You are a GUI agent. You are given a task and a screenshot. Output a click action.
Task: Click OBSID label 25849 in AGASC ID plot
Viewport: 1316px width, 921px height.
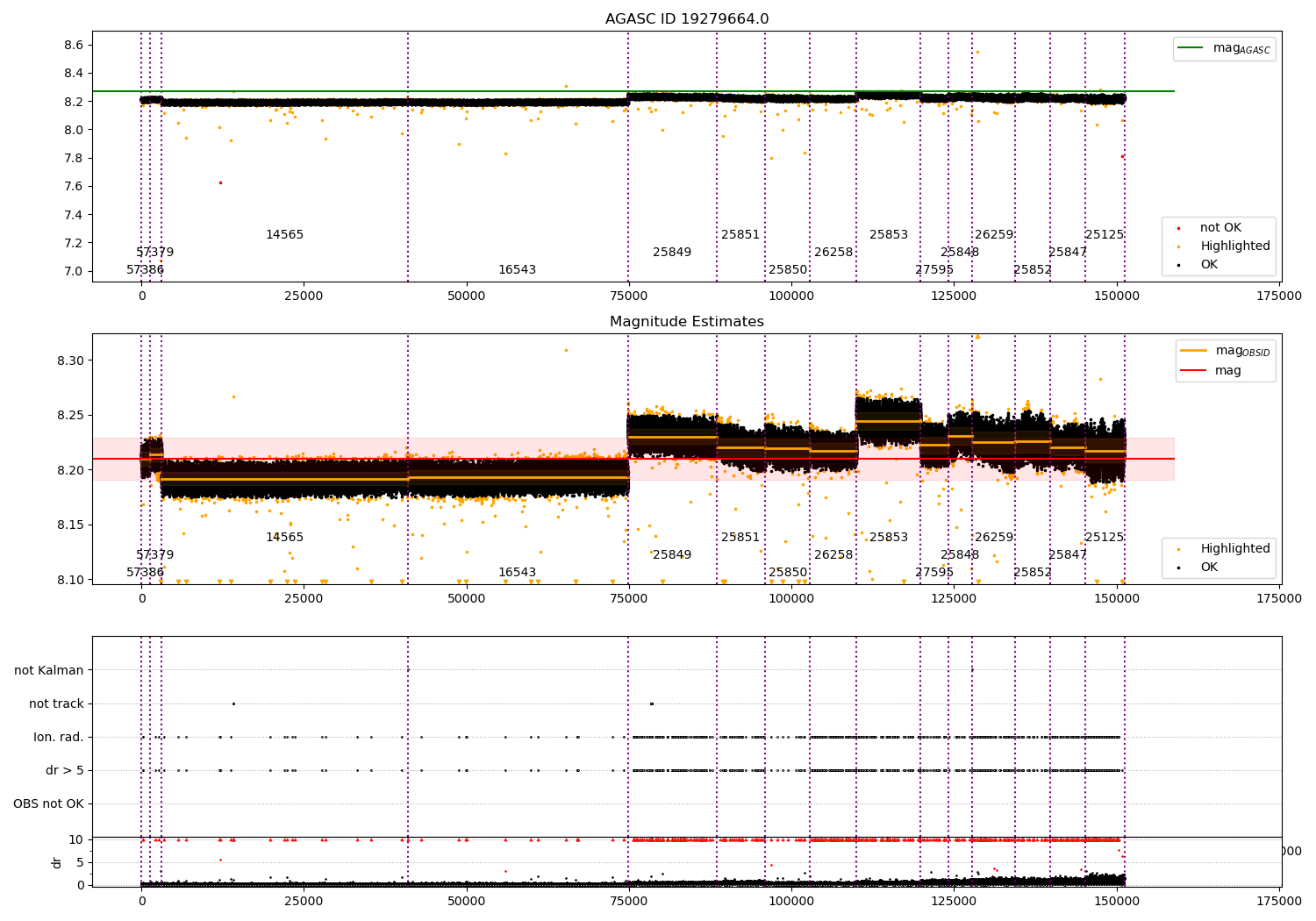[x=672, y=252]
